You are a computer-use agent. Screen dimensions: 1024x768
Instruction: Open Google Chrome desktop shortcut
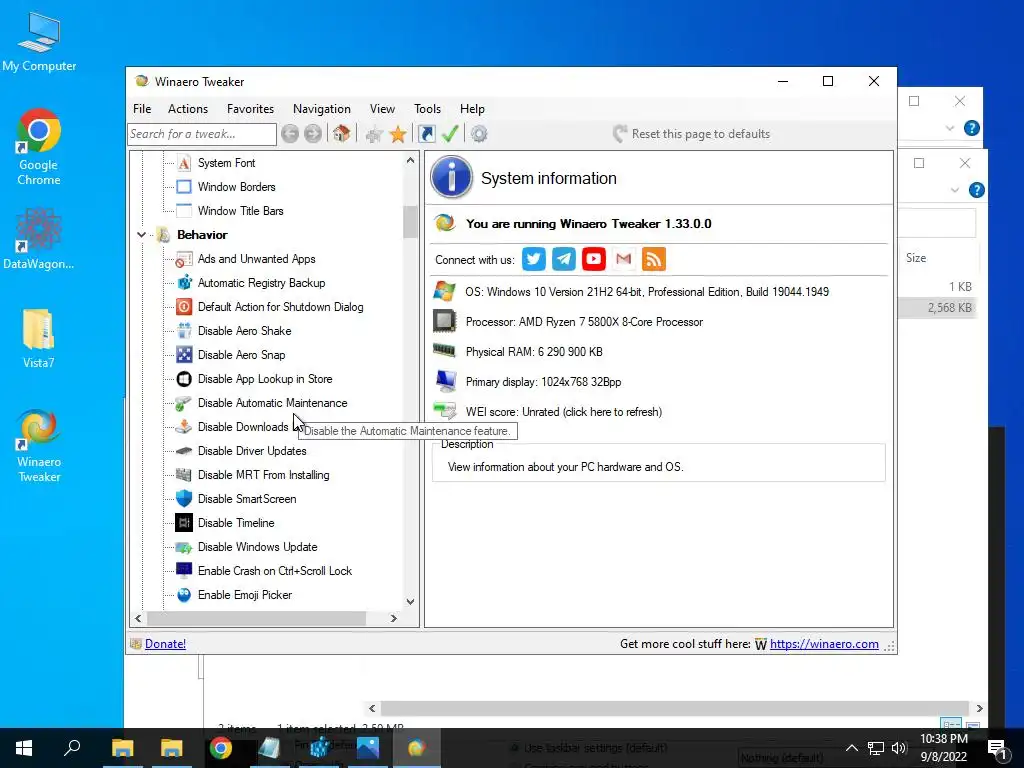coord(39,147)
